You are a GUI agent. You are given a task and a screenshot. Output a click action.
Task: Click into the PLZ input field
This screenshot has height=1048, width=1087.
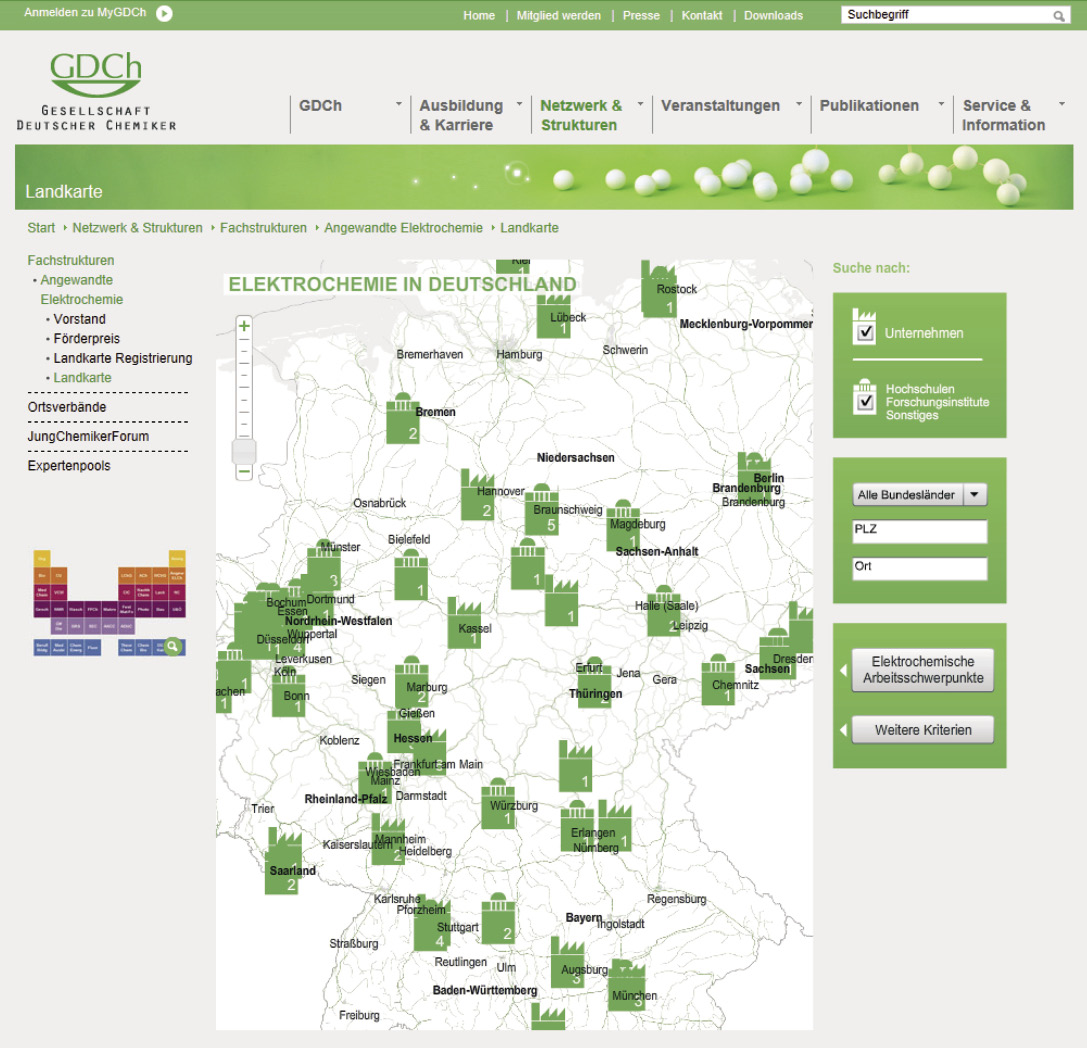(x=919, y=531)
